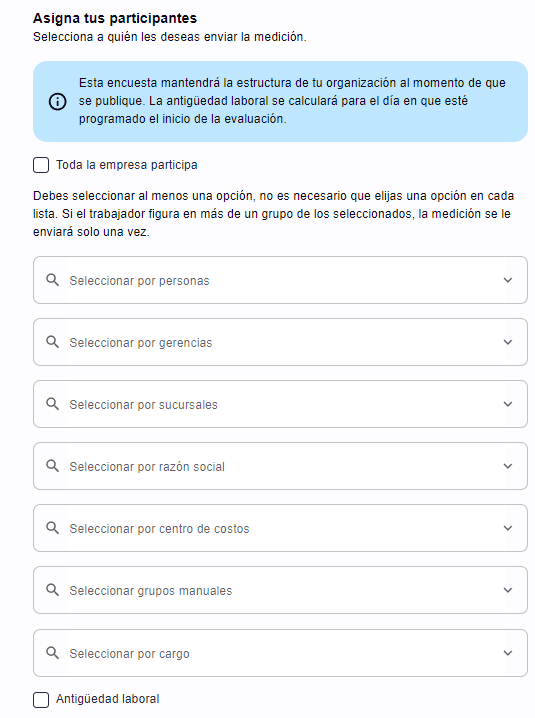Click inside the Seleccionar por cargo field

(x=280, y=653)
